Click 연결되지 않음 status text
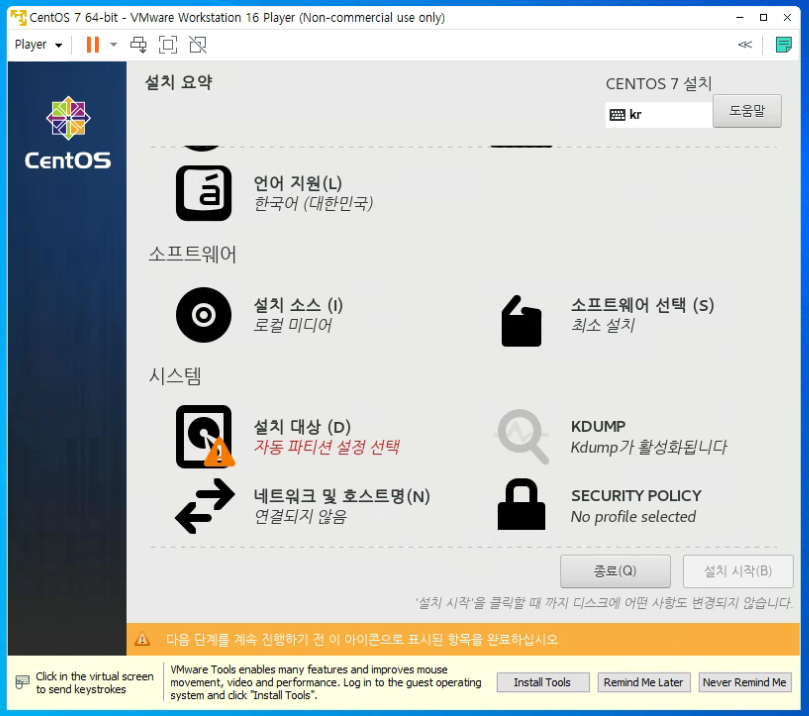The image size is (809, 716). (300, 516)
